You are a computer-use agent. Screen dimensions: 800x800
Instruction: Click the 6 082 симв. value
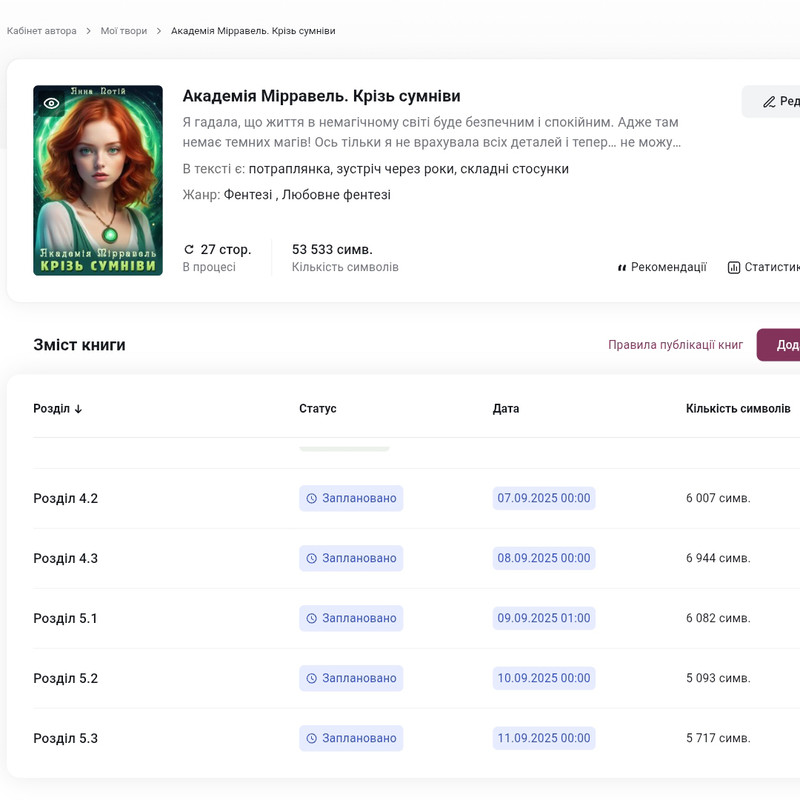(x=718, y=618)
